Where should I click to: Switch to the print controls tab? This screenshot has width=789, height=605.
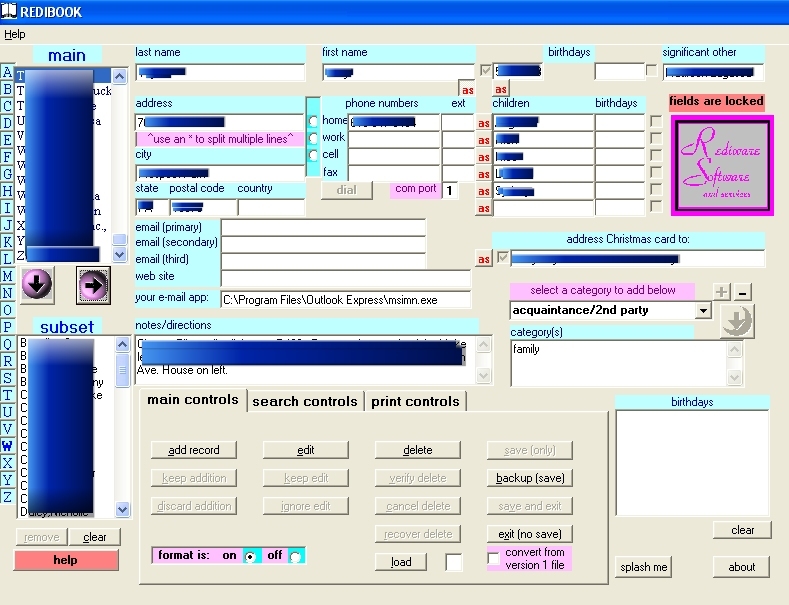(415, 402)
